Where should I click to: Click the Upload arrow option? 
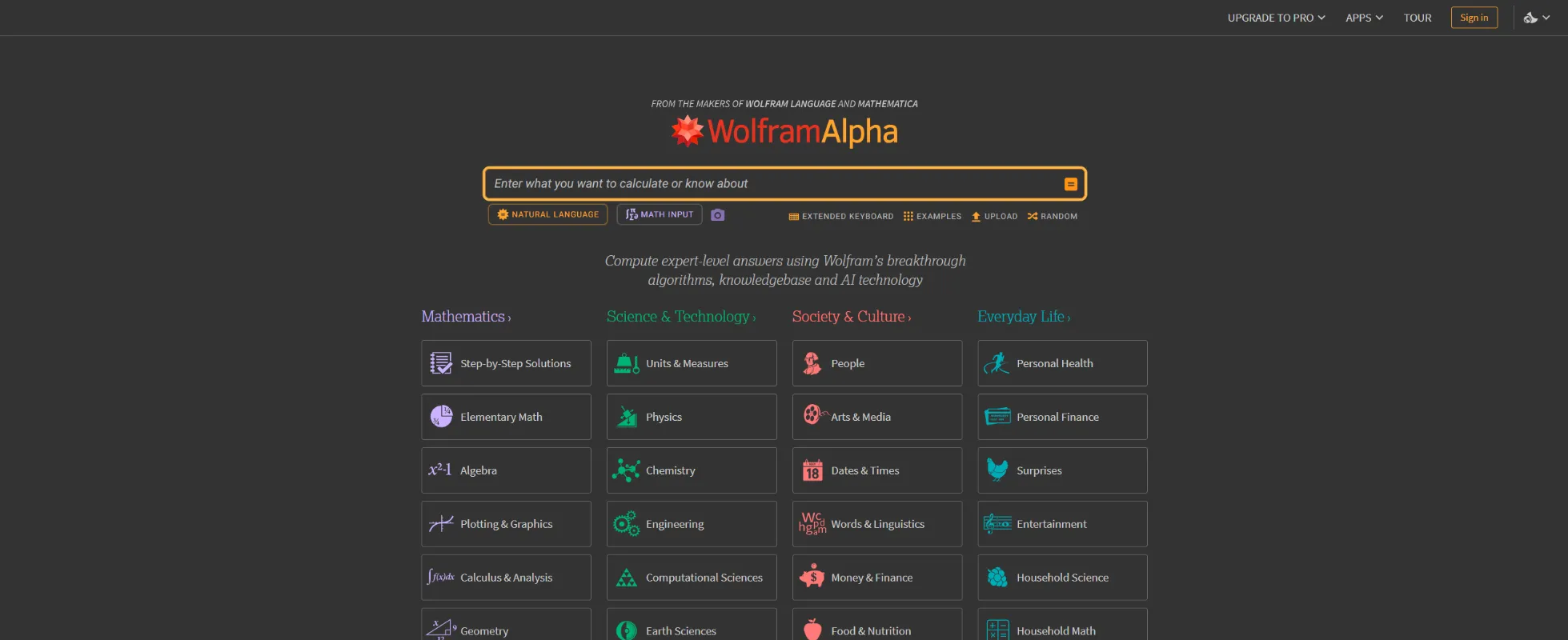pyautogui.click(x=994, y=216)
